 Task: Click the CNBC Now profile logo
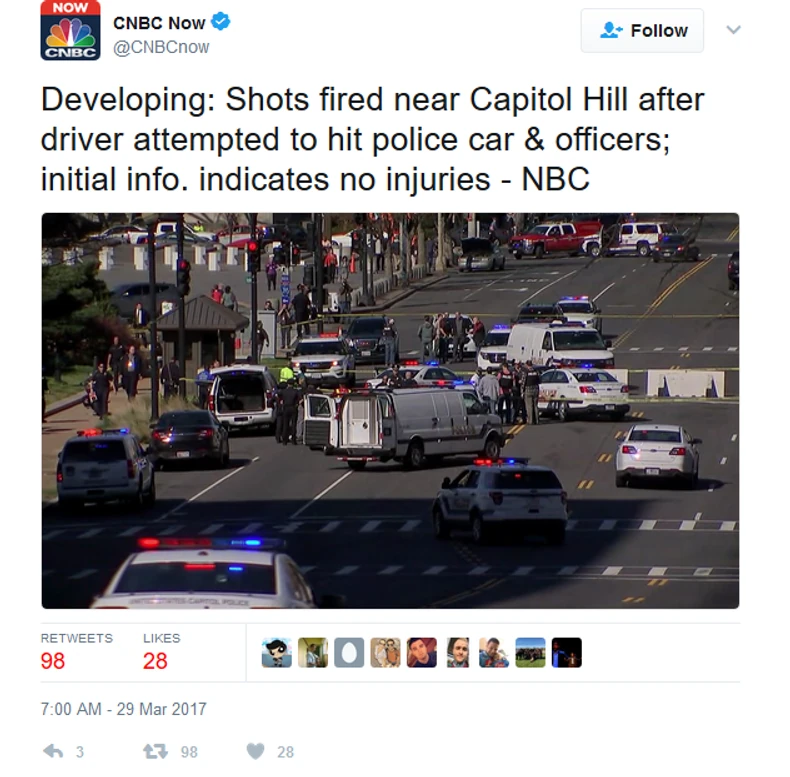[x=70, y=31]
